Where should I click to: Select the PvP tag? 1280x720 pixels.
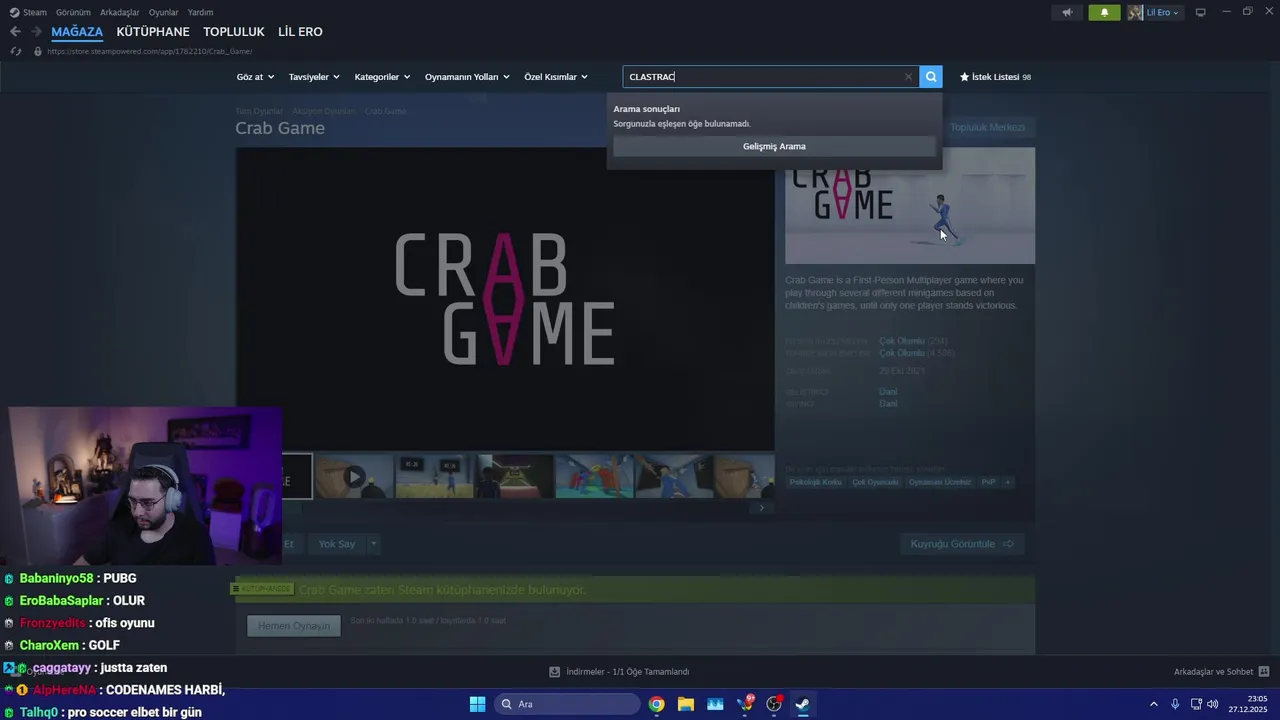tap(988, 482)
